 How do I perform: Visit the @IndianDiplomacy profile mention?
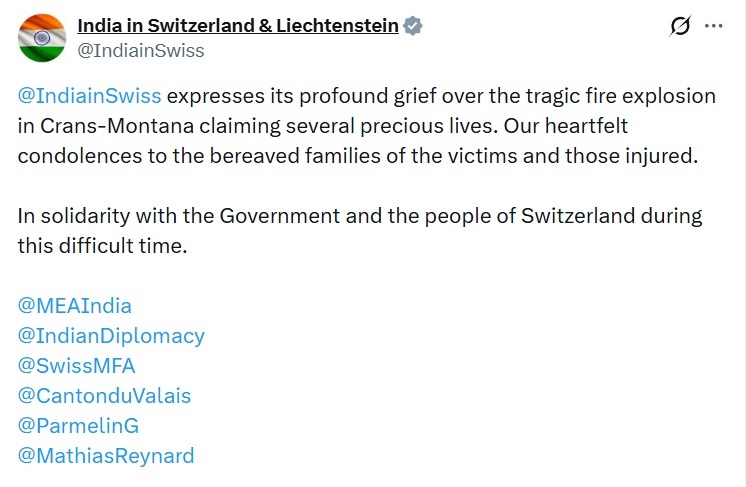click(111, 335)
